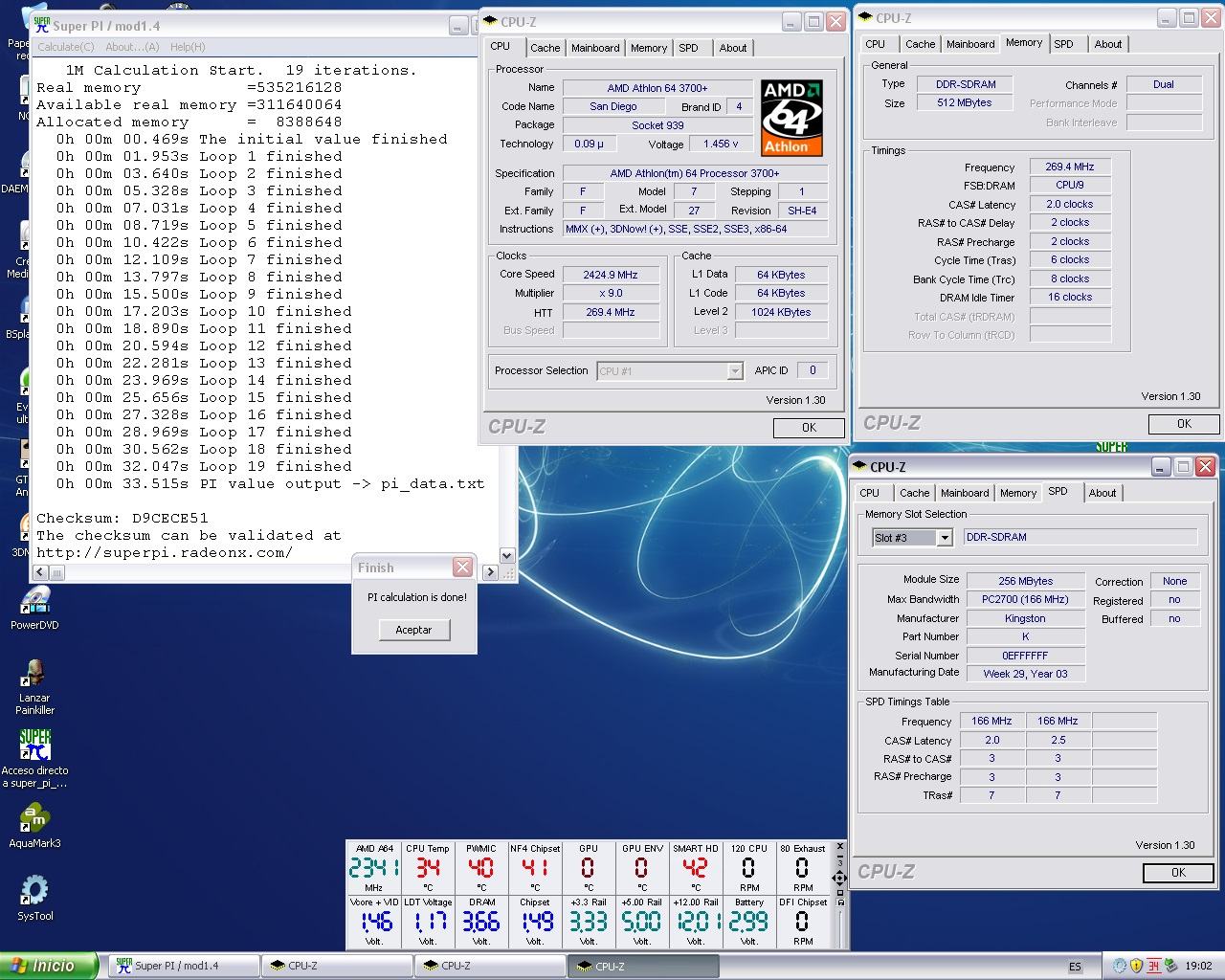This screenshot has width=1225, height=980.
Task: Click Super PI vertical scrollbar down arrow
Action: coord(507,556)
